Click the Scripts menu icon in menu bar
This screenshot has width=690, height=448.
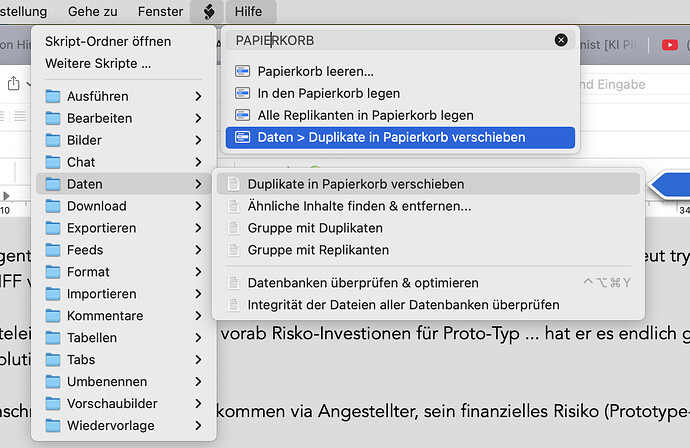tap(207, 12)
